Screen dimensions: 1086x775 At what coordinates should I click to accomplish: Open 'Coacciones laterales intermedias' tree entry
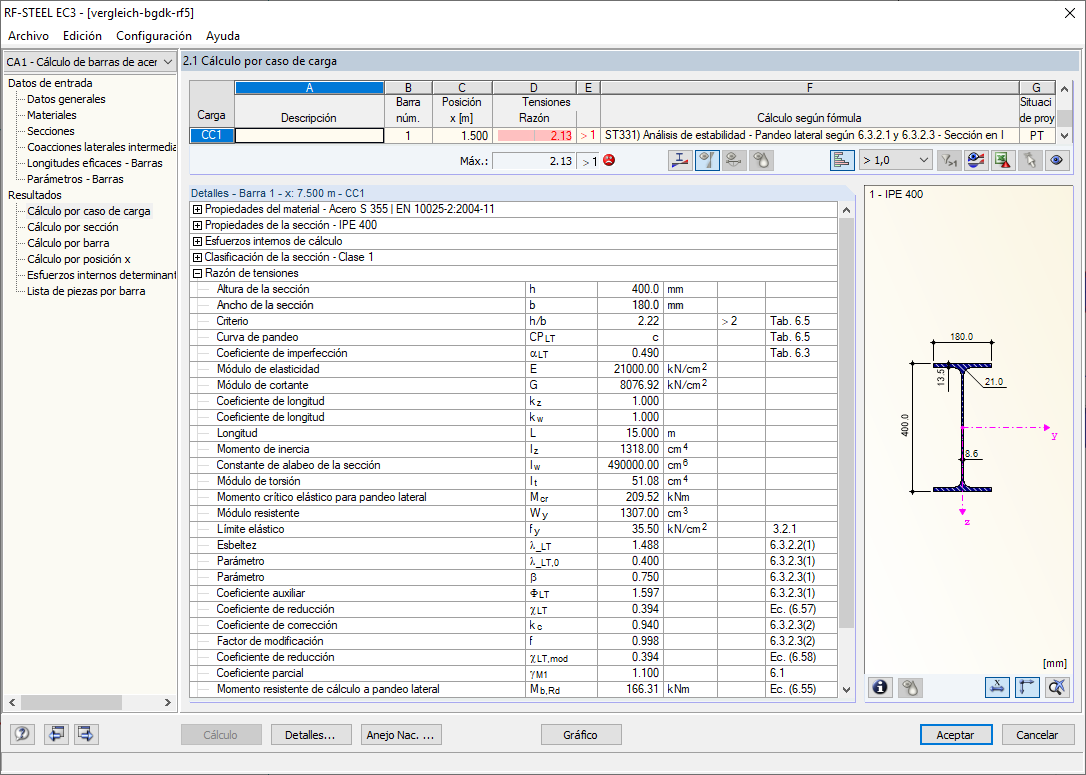pyautogui.click(x=101, y=147)
